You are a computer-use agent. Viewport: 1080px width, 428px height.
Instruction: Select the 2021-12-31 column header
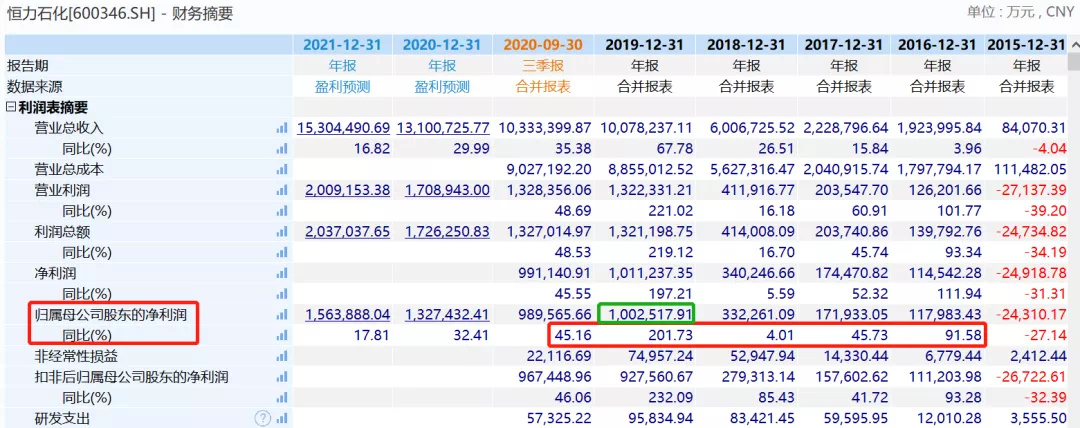[342, 45]
